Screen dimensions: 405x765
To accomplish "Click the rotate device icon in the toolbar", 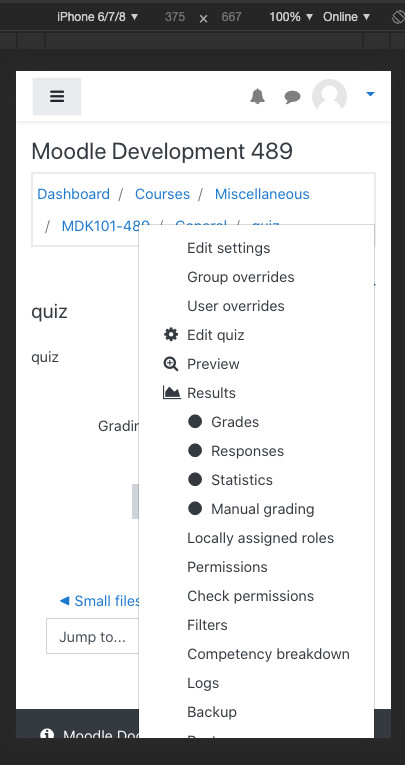I will point(398,17).
